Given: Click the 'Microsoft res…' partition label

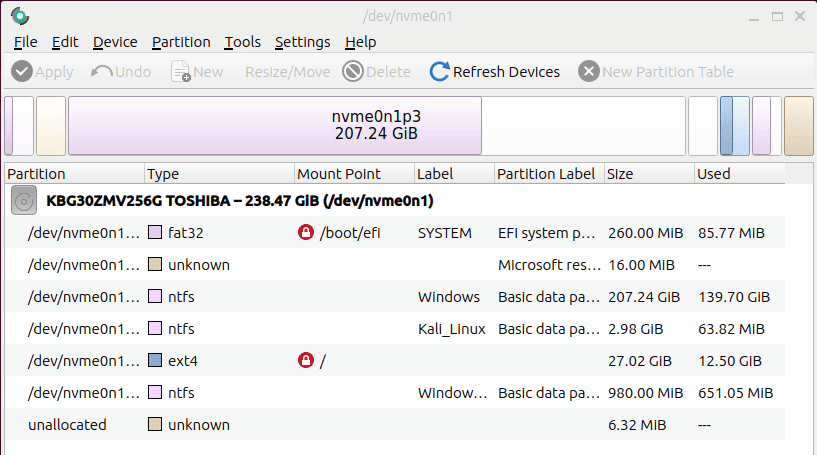Looking at the screenshot, I should 549,264.
